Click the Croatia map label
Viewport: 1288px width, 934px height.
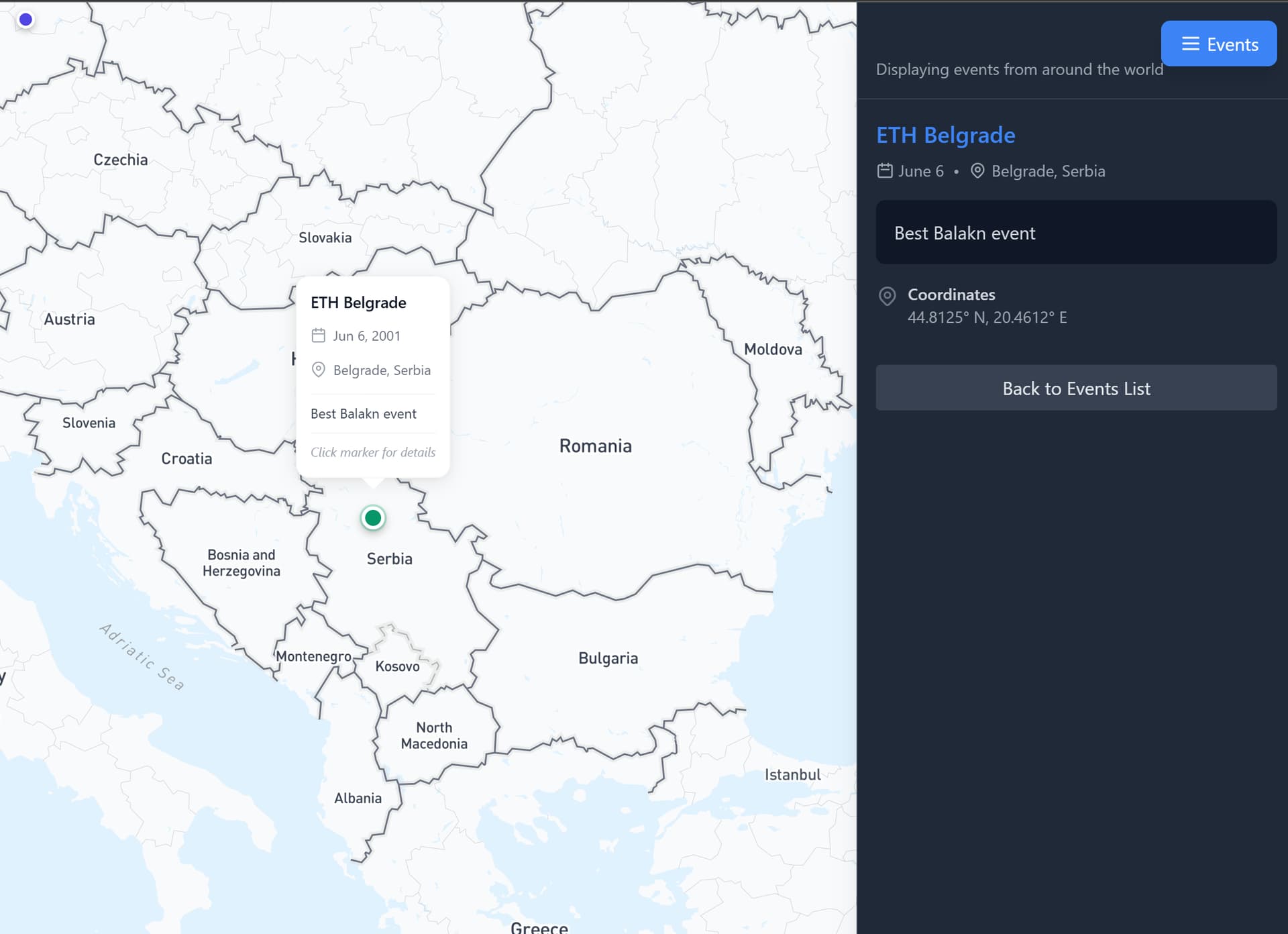click(x=186, y=459)
